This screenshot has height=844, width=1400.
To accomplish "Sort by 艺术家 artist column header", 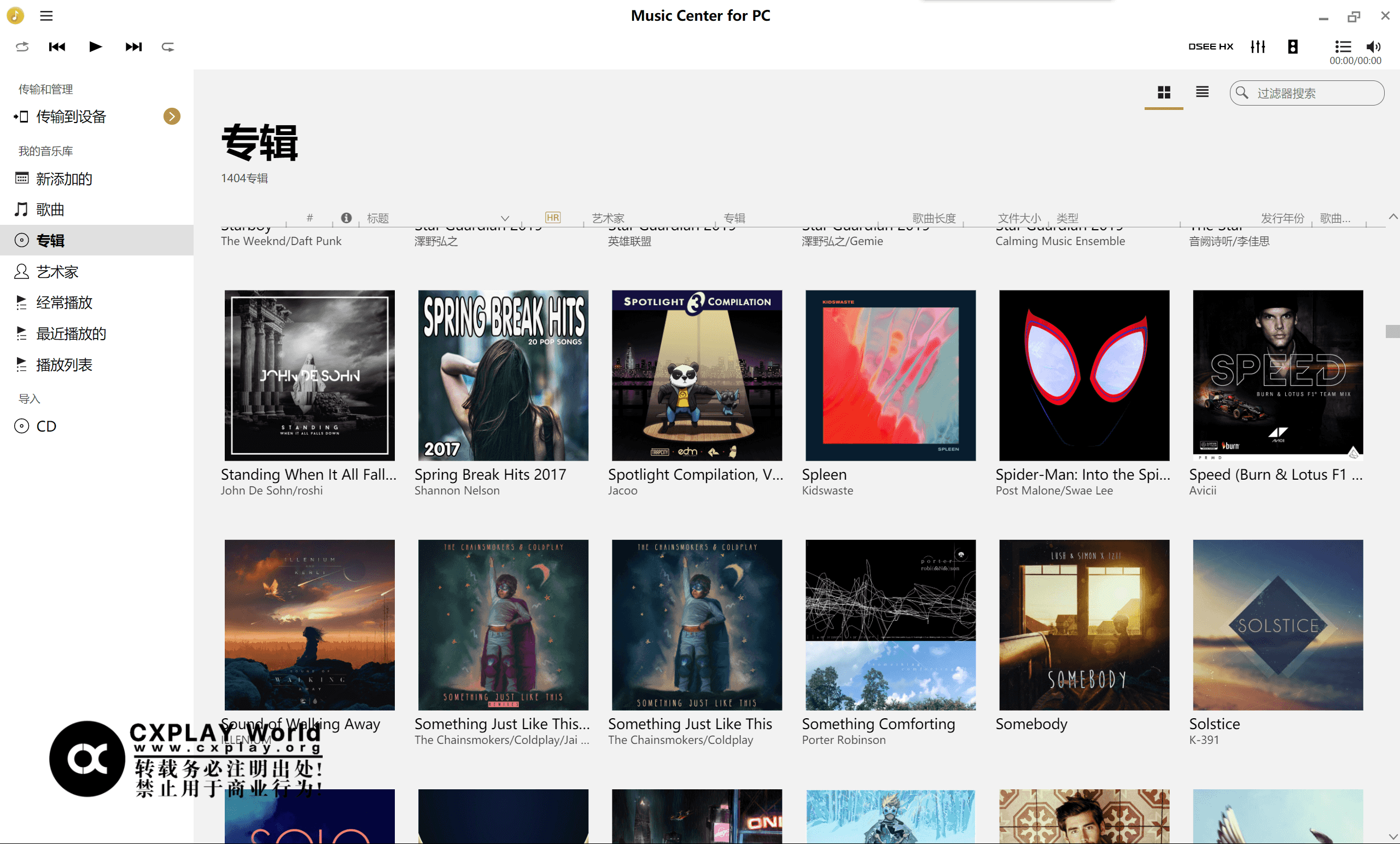I will (608, 218).
